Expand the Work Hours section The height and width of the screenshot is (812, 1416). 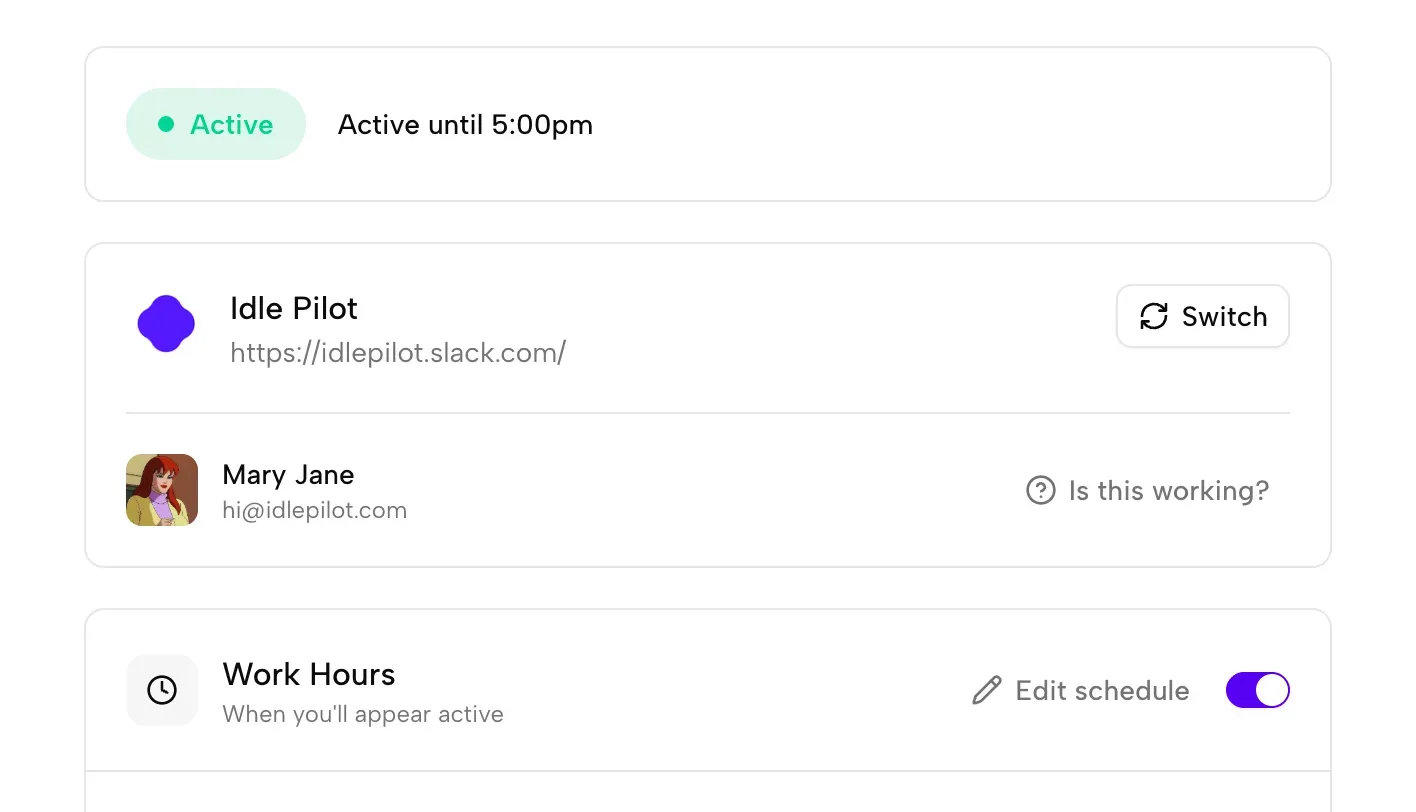pyautogui.click(x=309, y=674)
